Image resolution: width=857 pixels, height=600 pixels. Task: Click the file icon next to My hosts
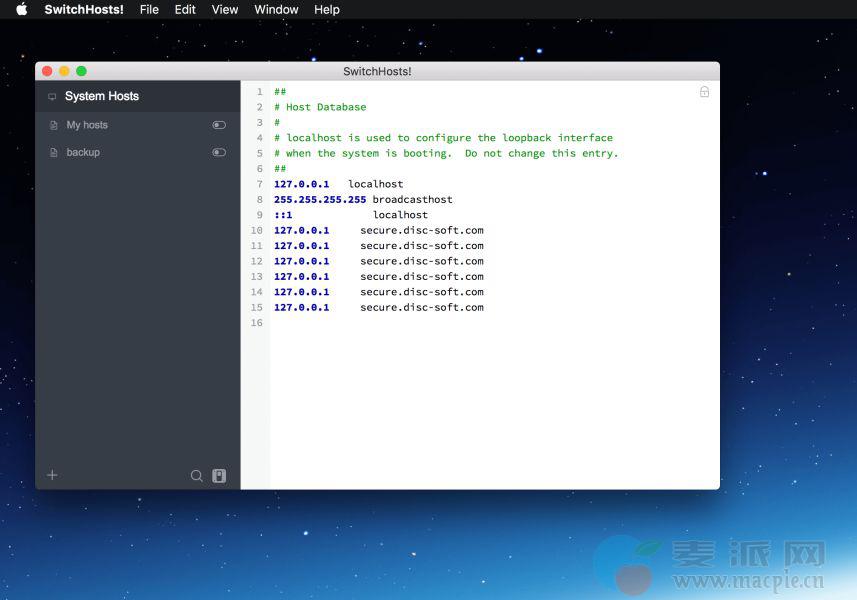click(x=54, y=125)
